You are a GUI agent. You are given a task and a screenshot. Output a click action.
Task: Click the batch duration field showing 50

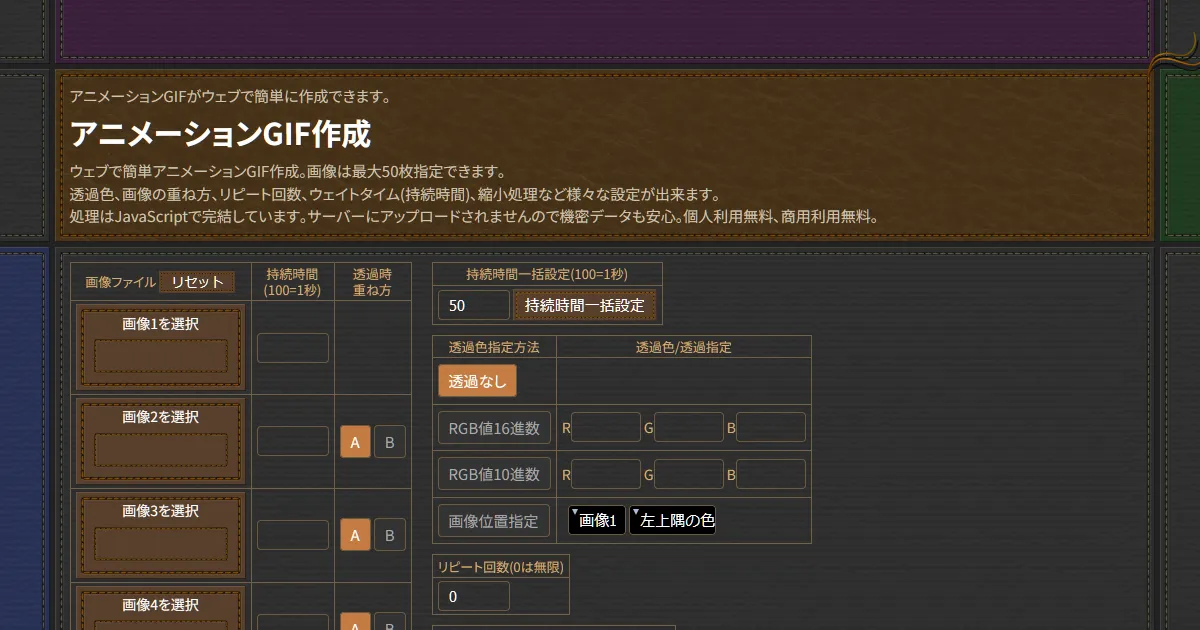(474, 305)
